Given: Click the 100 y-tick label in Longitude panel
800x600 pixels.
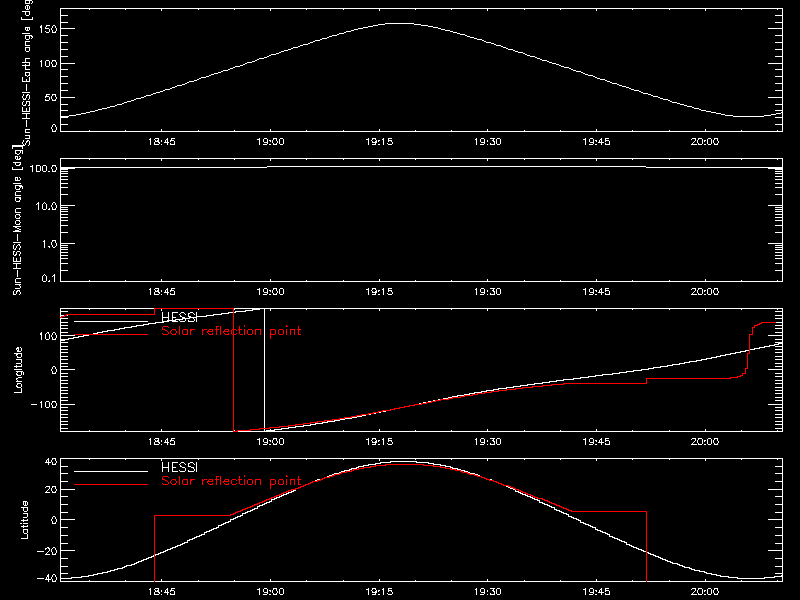Looking at the screenshot, I should [47, 336].
